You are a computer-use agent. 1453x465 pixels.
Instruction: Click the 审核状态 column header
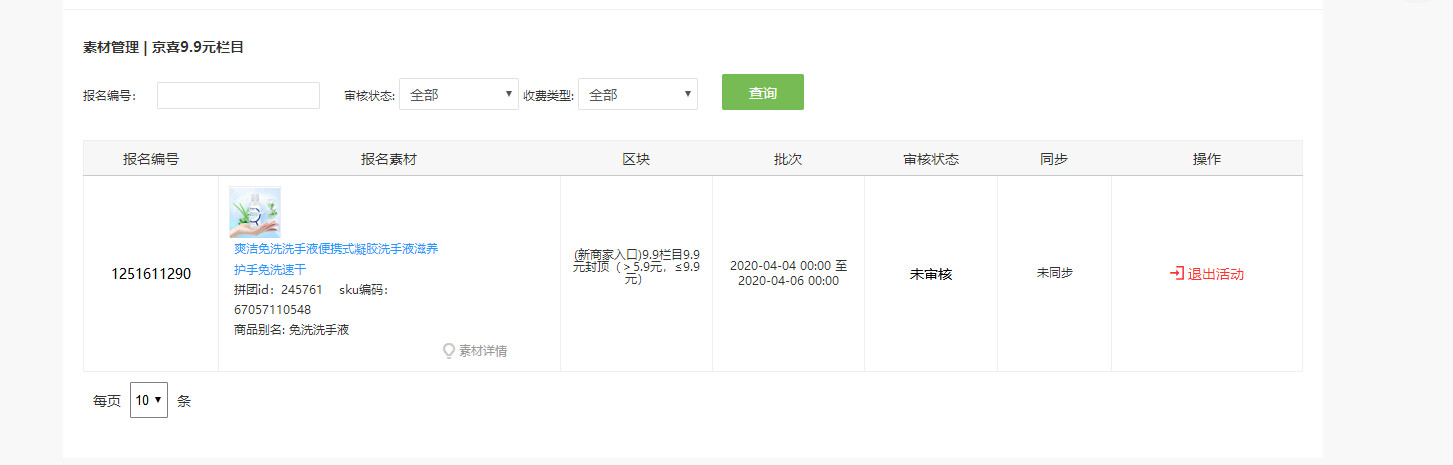click(x=930, y=159)
